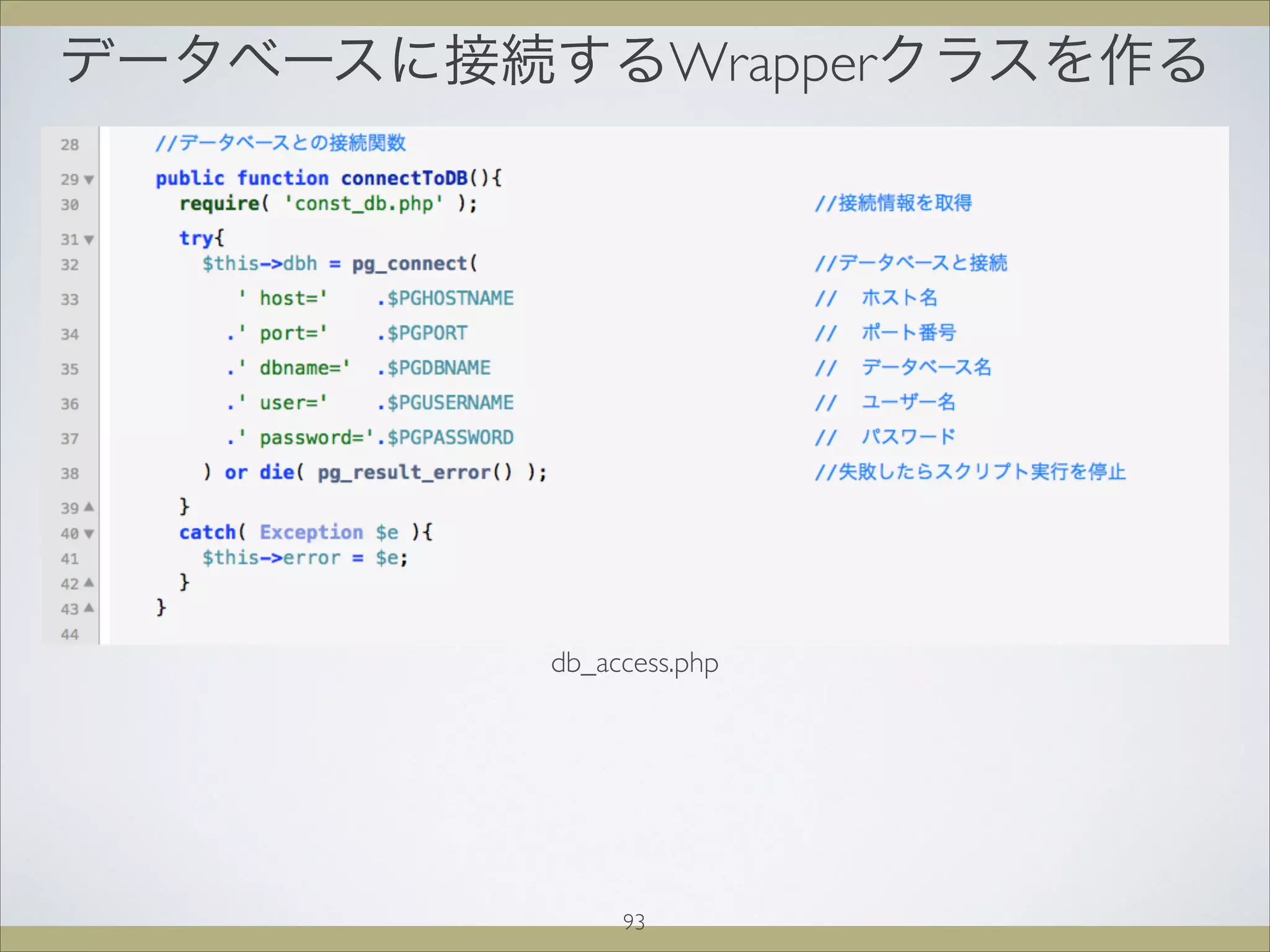Click the fold end arrow at line 42
The height and width of the screenshot is (952, 1270).
coord(89,583)
